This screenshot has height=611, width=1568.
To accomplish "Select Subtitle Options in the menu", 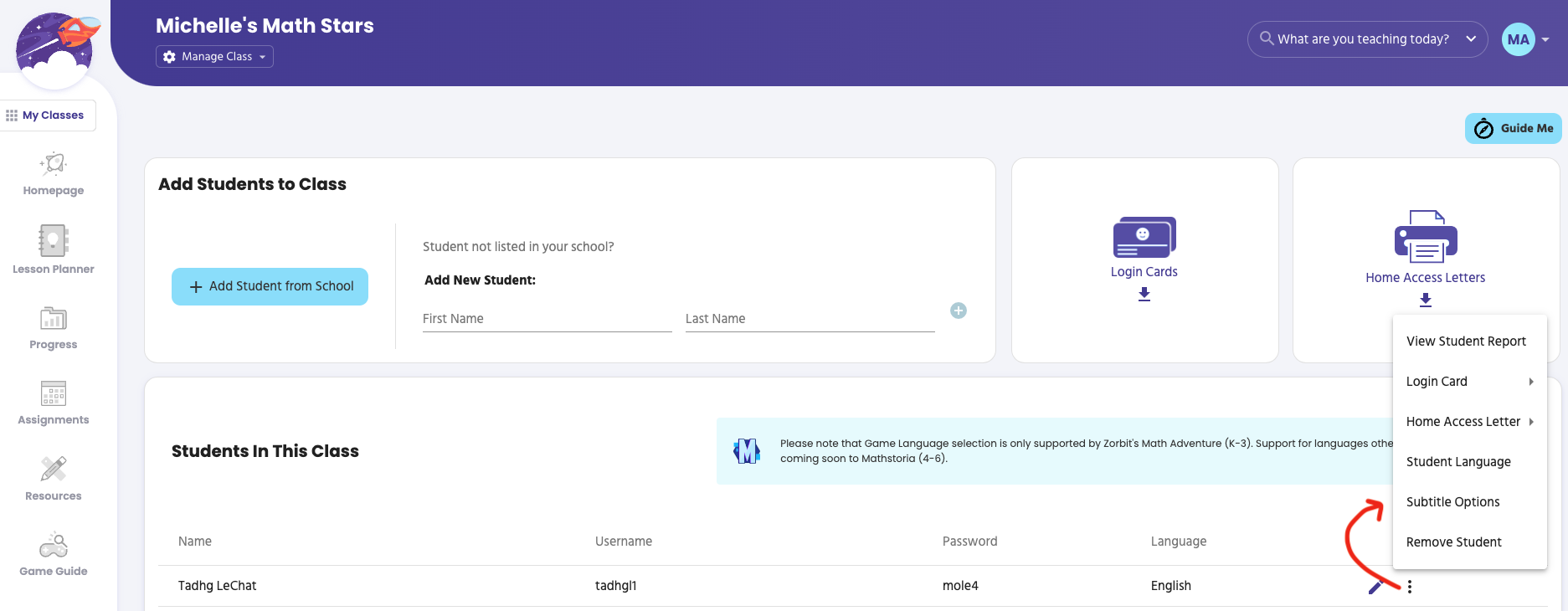I will click(x=1452, y=502).
